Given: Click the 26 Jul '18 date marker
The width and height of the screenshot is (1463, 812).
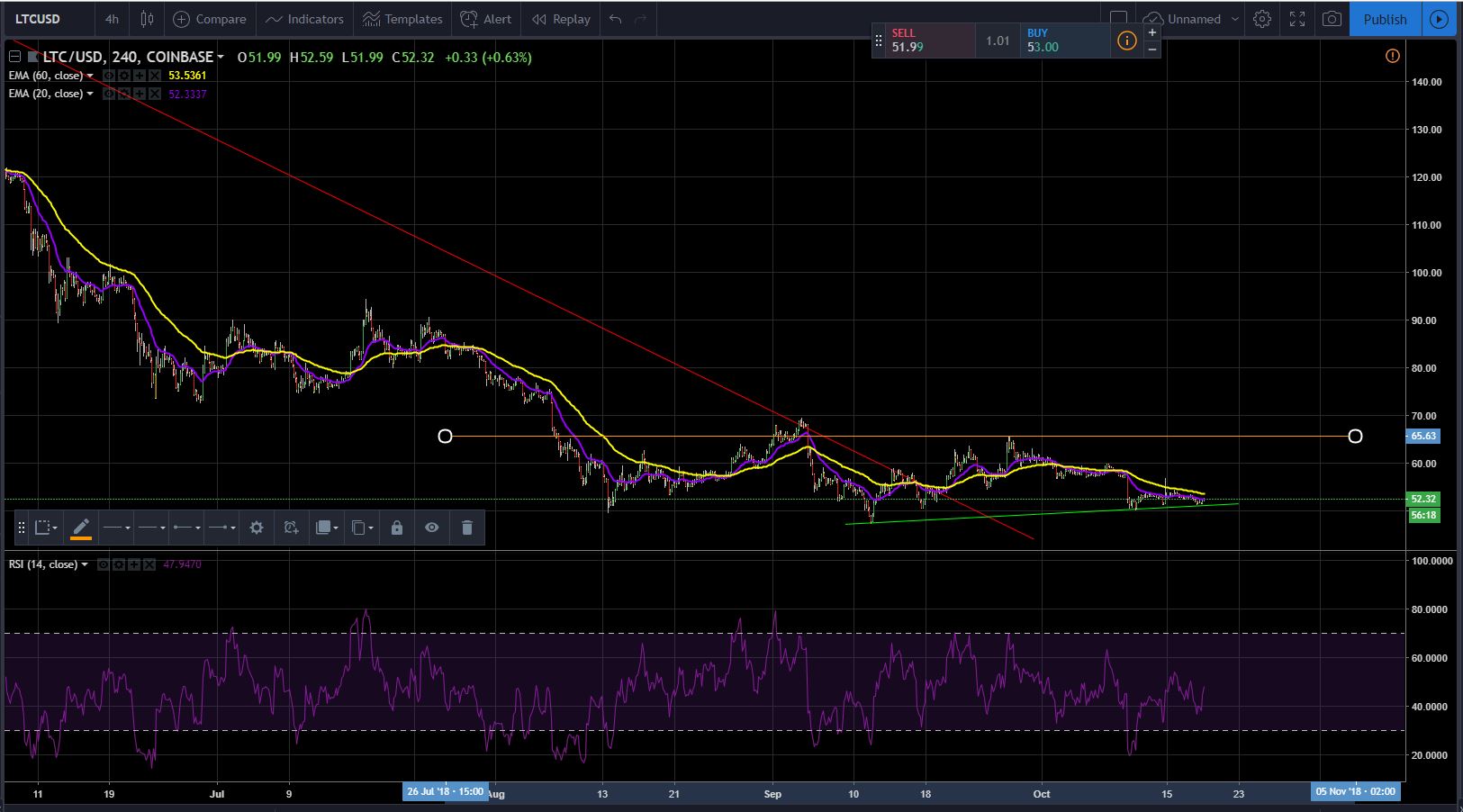Looking at the screenshot, I should [x=445, y=791].
